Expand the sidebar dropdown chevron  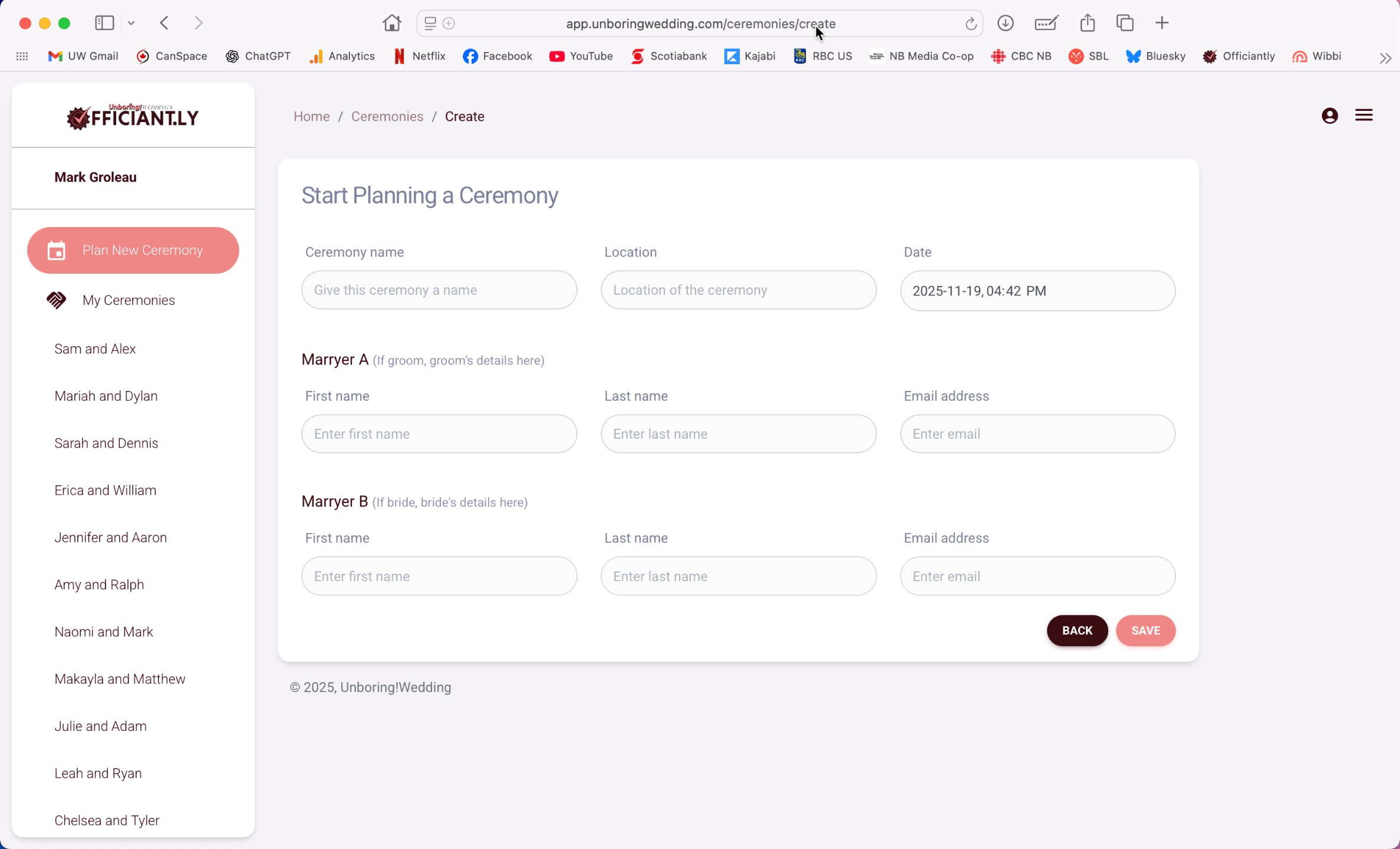tap(131, 24)
